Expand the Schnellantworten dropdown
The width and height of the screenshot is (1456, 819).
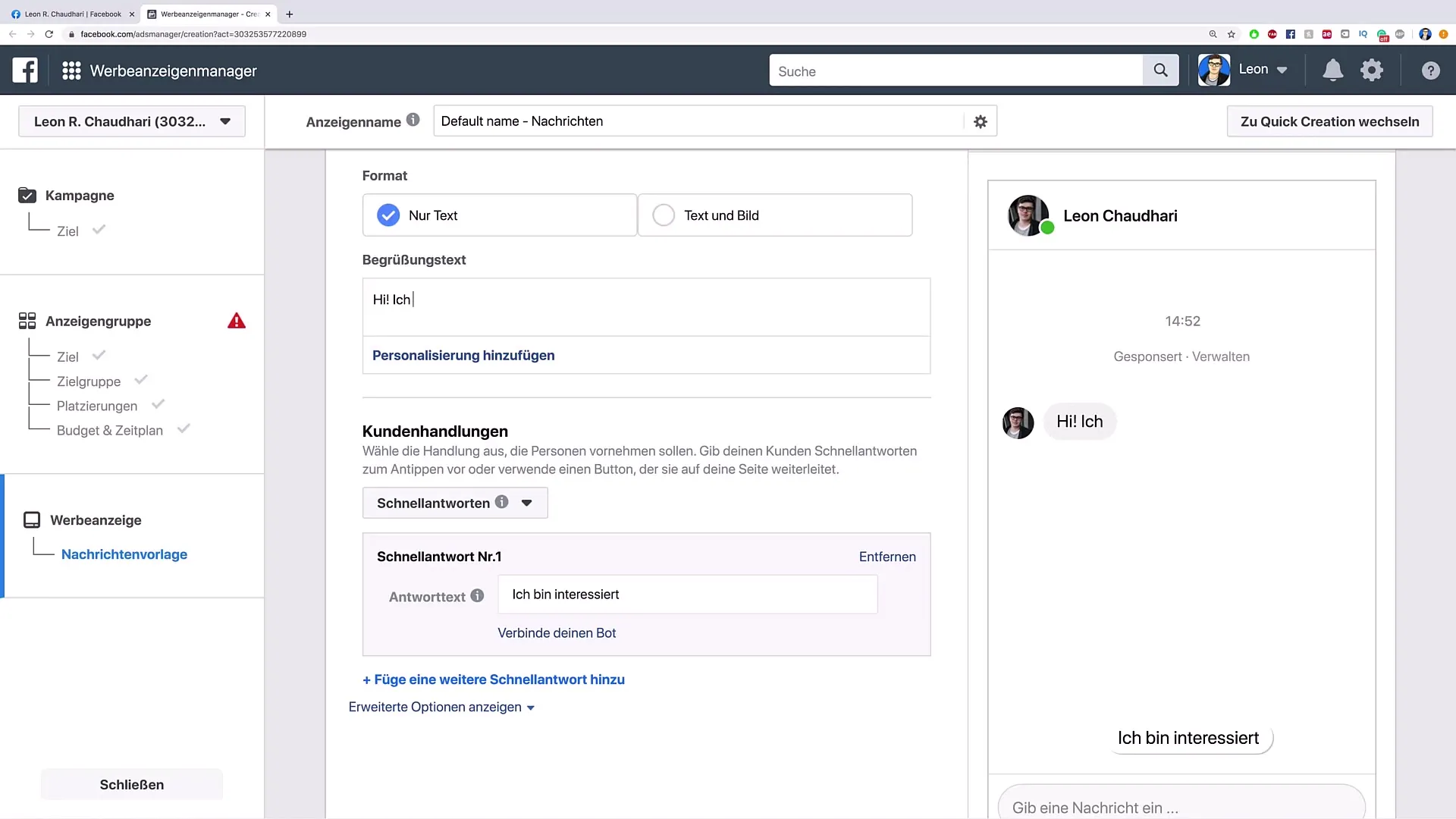pos(526,502)
